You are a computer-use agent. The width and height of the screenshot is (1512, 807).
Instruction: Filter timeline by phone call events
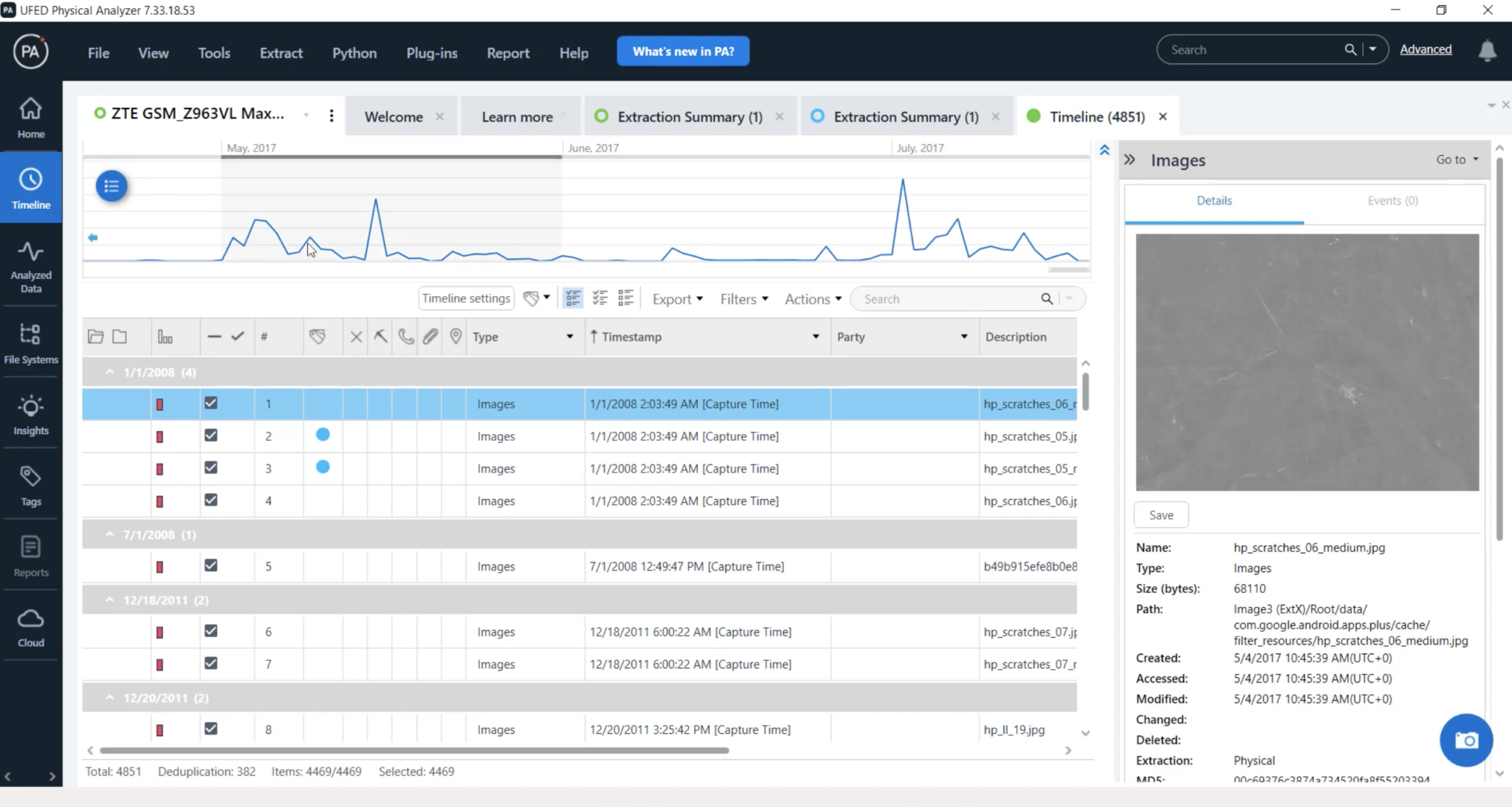coord(405,336)
